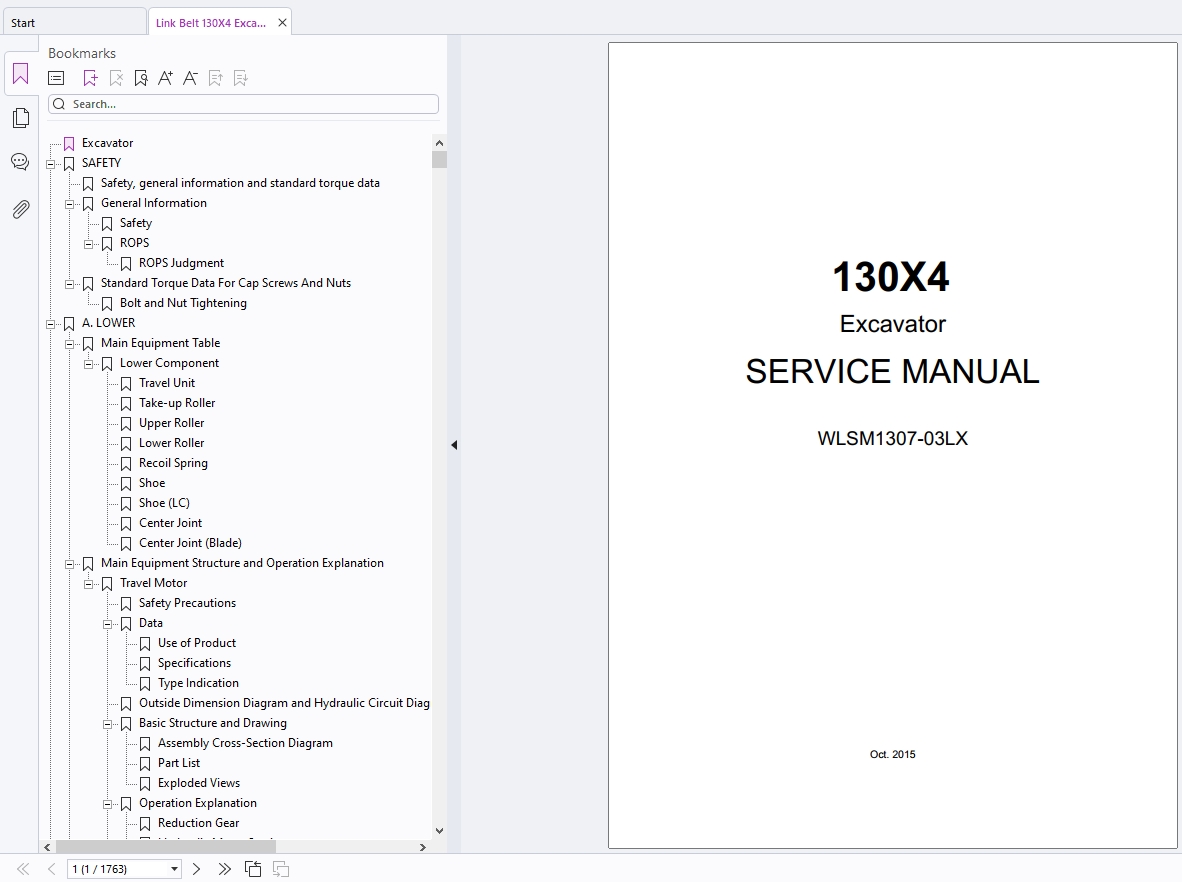Viewport: 1182px width, 882px height.
Task: Collapse the Data bookmark node
Action: 107,623
